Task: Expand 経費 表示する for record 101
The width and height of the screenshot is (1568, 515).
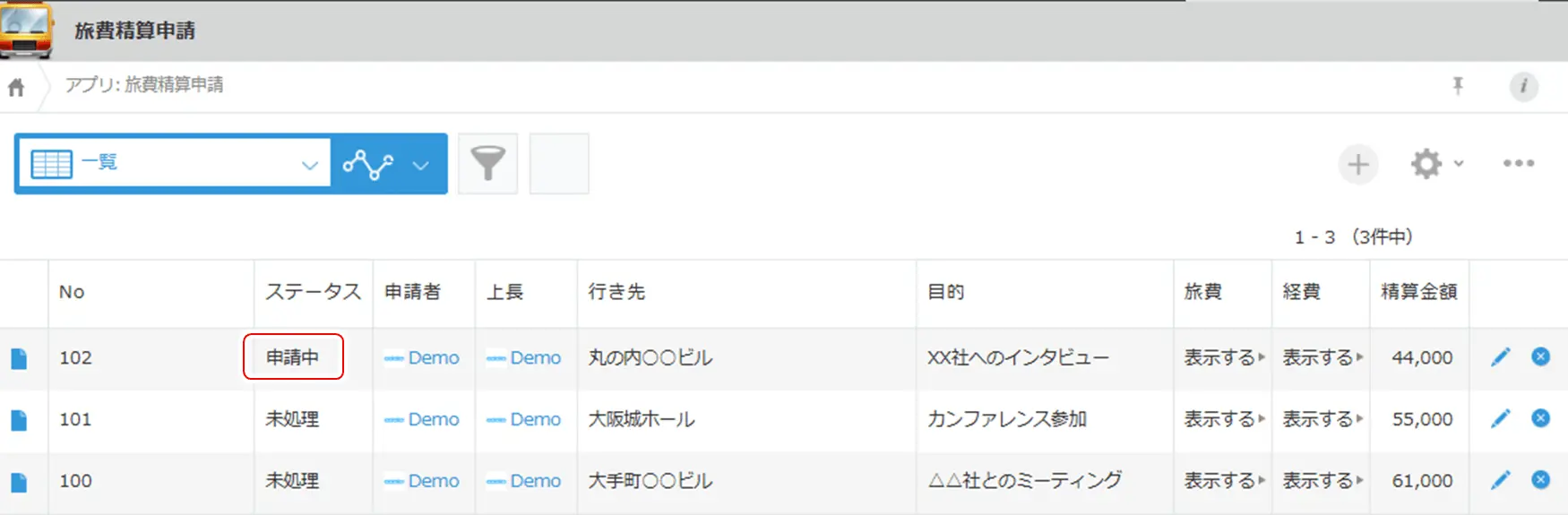Action: 1322,419
